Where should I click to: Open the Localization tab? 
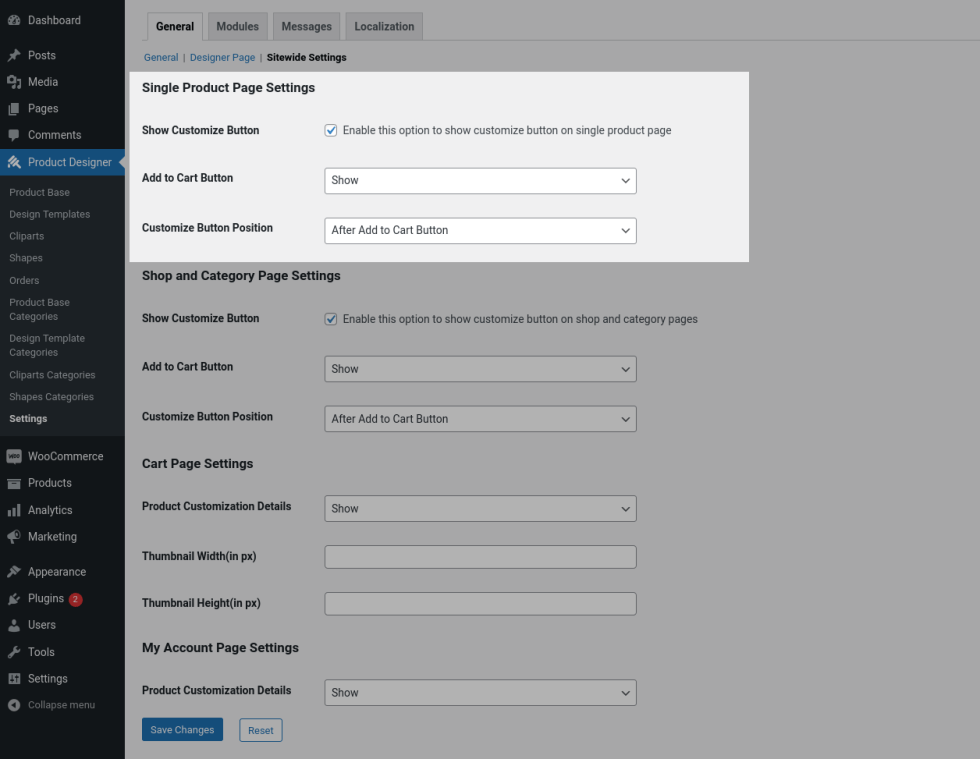click(384, 27)
